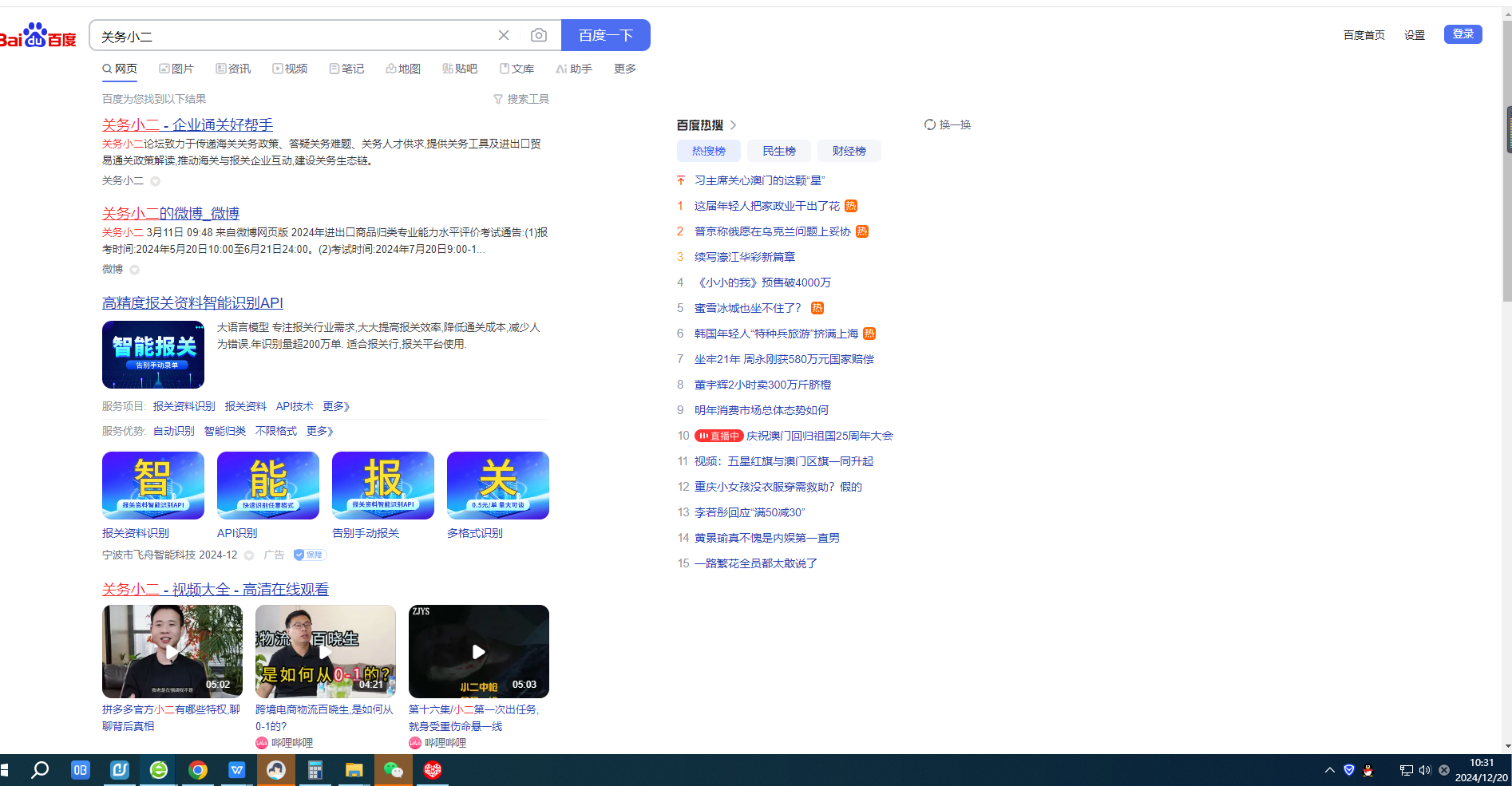Open hot search 蜜雪冰城也坐不住了？
1512x786 pixels.
click(748, 308)
